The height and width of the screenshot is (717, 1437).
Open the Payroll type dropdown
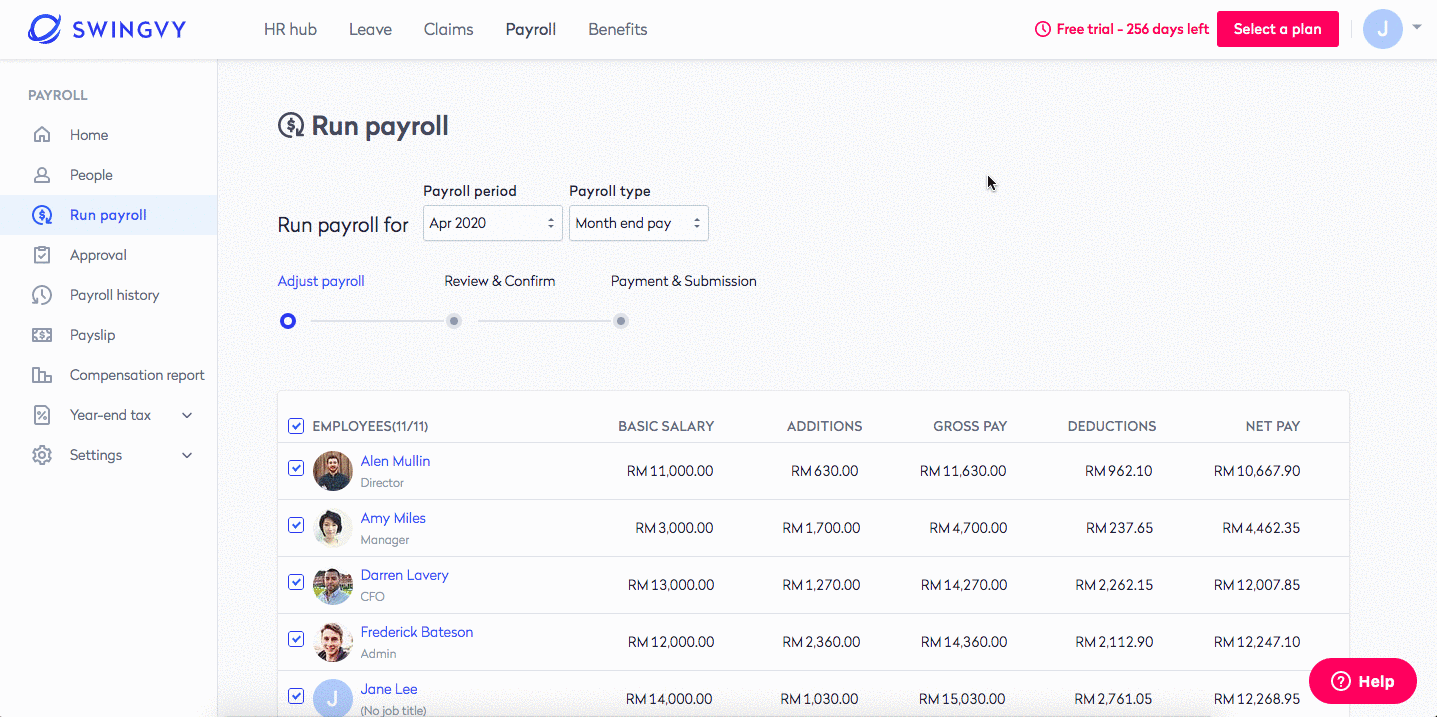[639, 223]
